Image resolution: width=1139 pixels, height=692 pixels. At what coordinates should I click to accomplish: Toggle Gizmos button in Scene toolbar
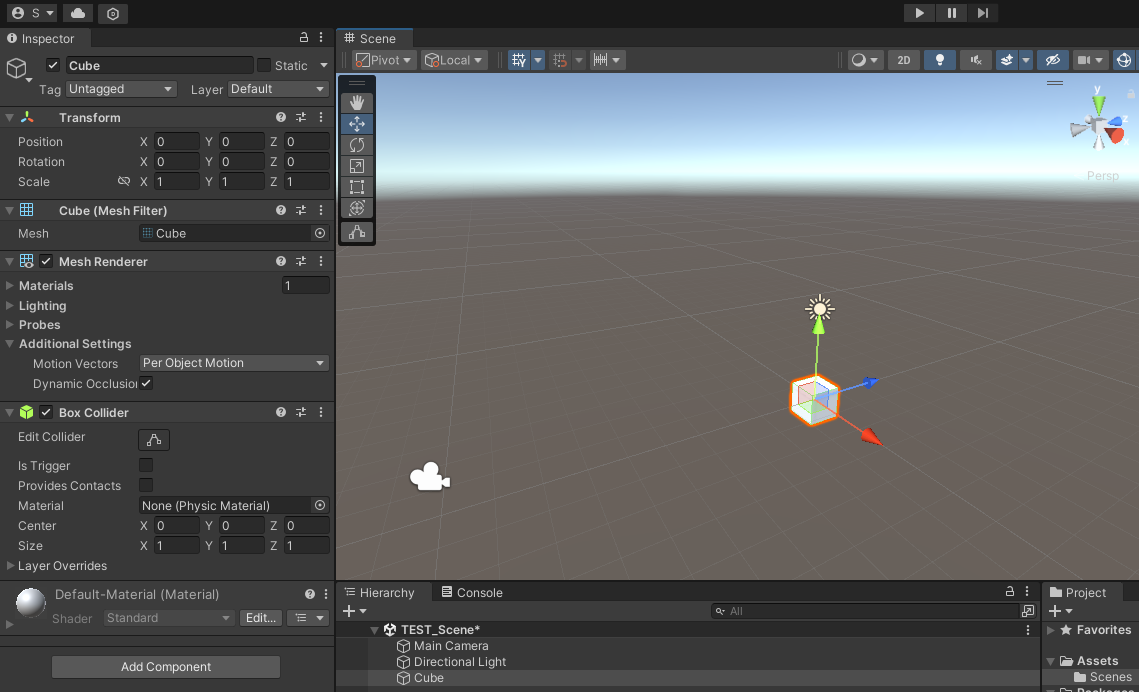click(1124, 60)
